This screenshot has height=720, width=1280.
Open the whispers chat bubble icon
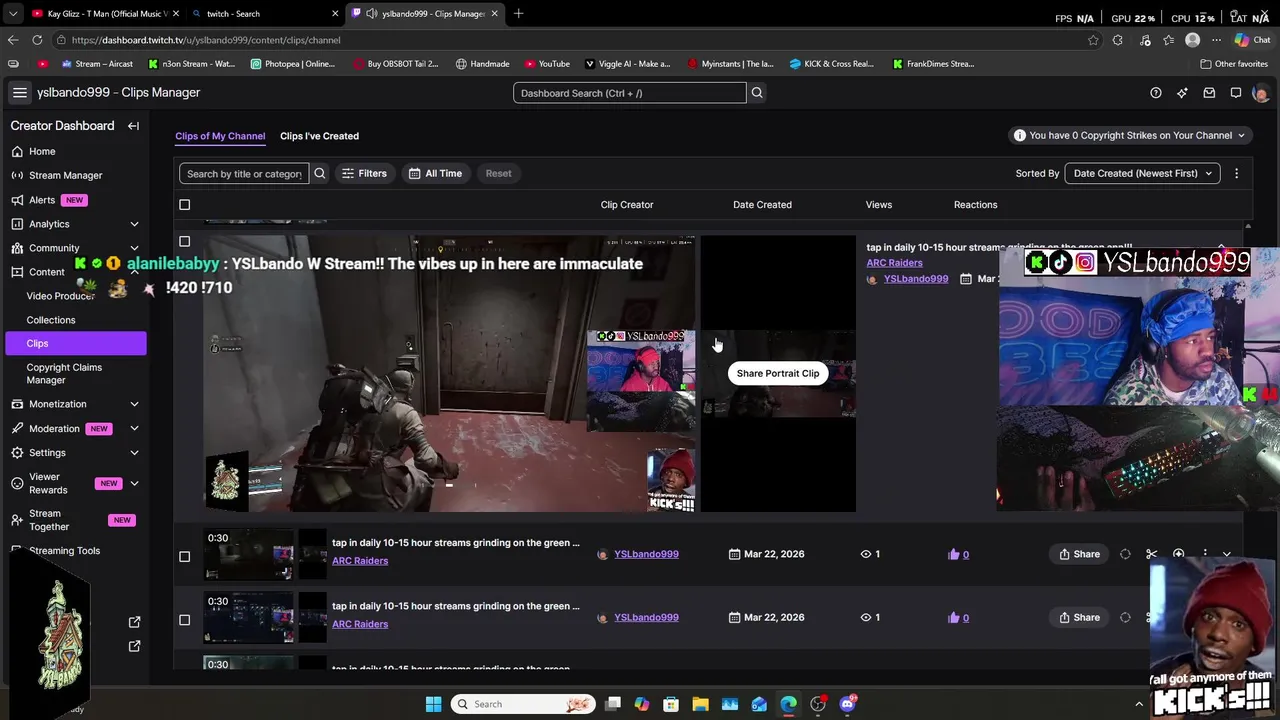(1236, 93)
